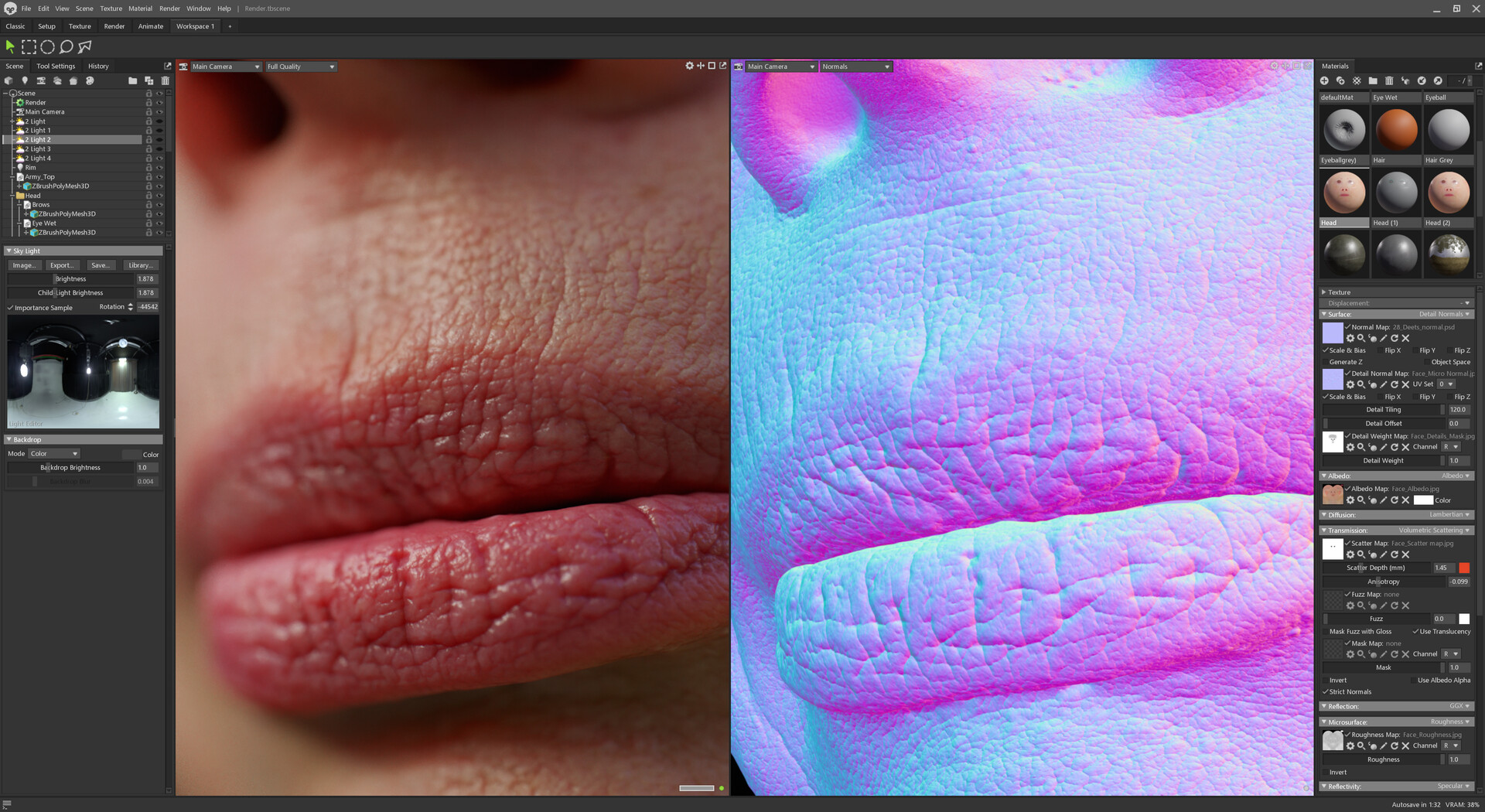Select the green Move/Select tool
Viewport: 1485px width, 812px height.
(10, 46)
